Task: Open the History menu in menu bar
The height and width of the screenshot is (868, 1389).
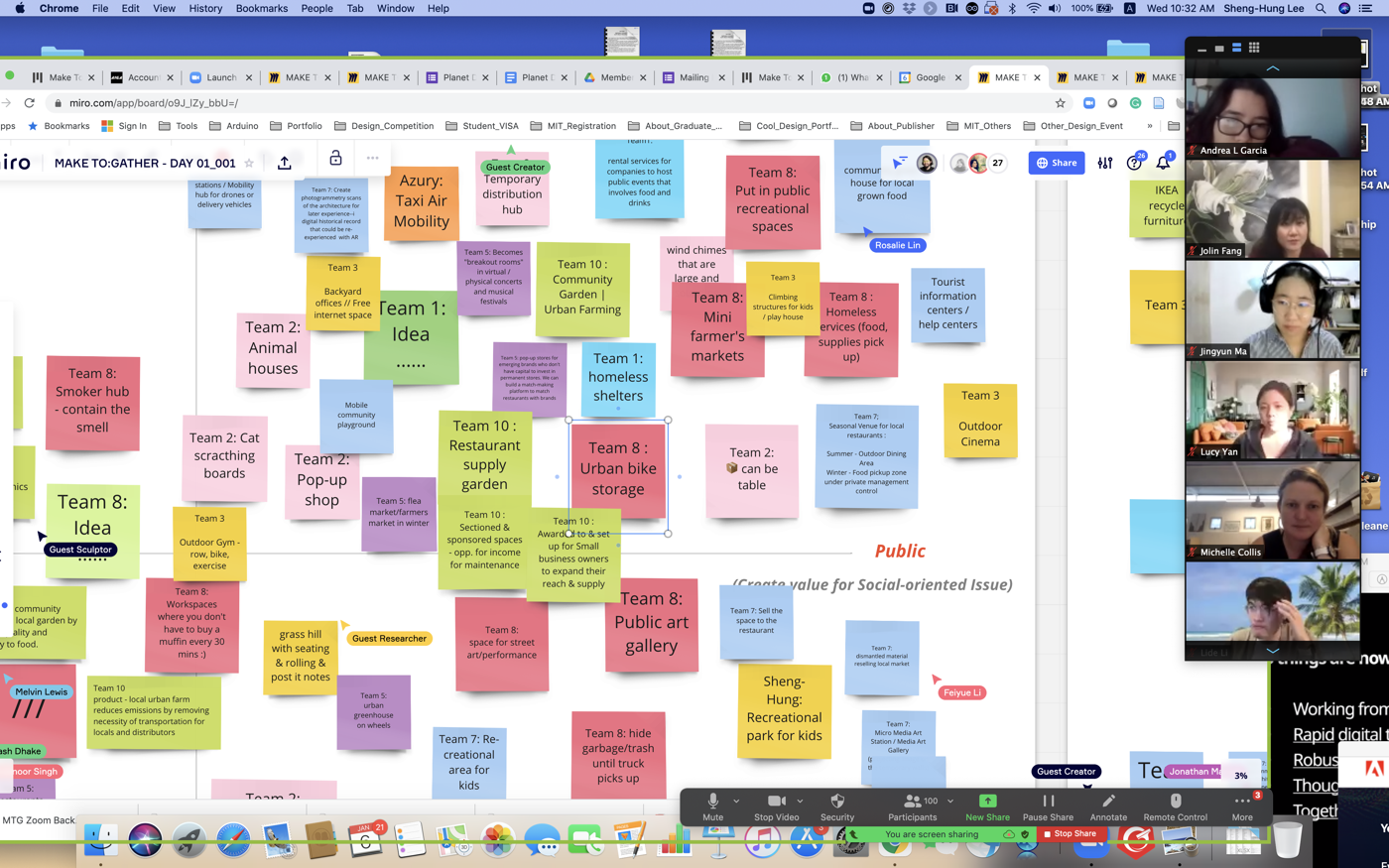Action: pyautogui.click(x=205, y=8)
